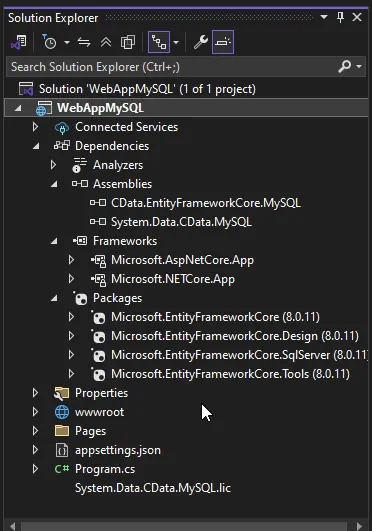Open Properties wrench icon in toolbar
372x531 pixels.
click(201, 42)
